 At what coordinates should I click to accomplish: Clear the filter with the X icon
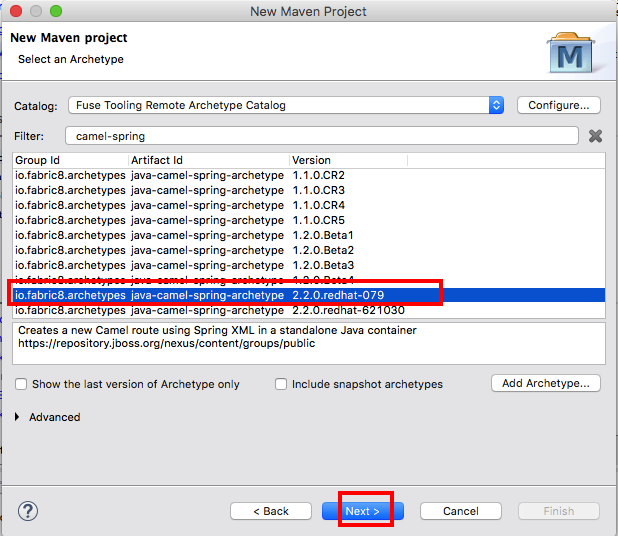click(x=595, y=136)
